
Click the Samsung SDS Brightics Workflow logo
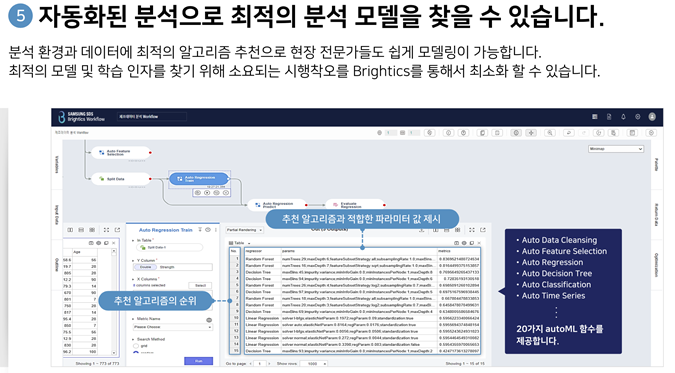click(x=81, y=117)
